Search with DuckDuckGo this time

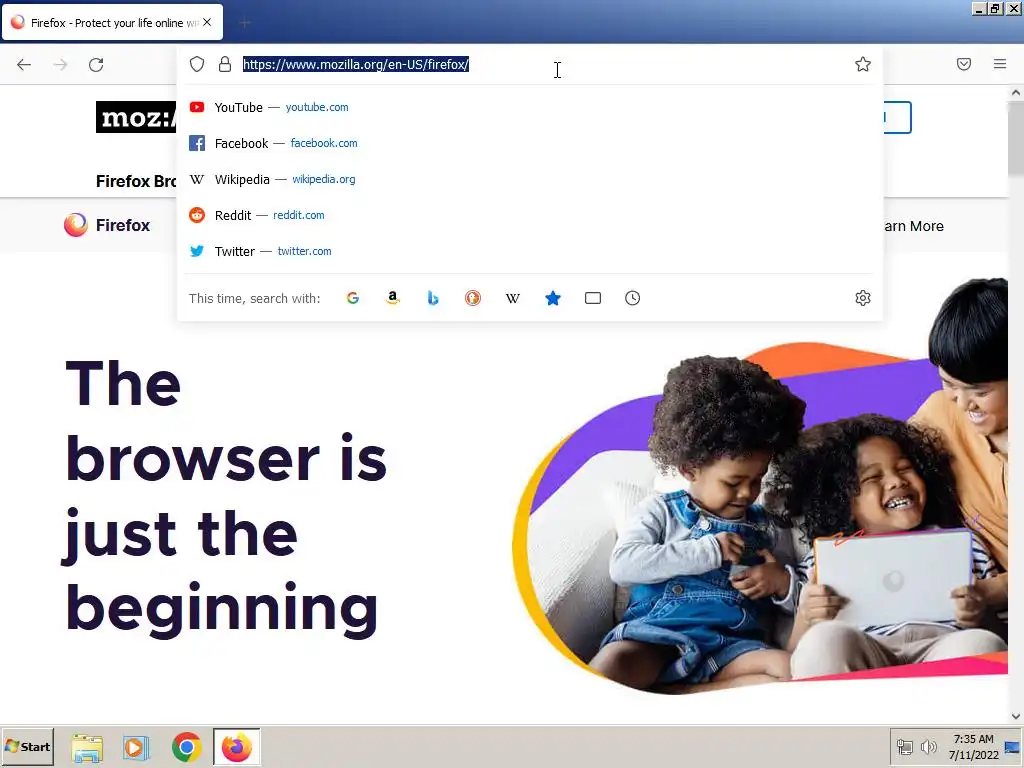(473, 298)
